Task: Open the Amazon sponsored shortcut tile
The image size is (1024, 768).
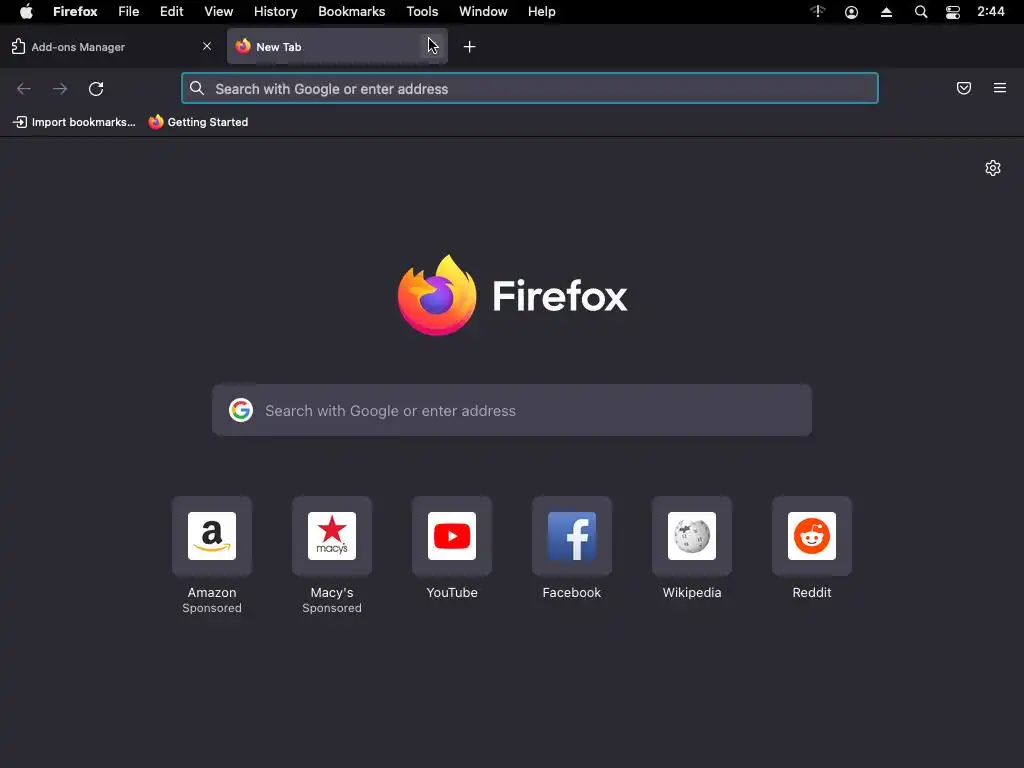Action: 212,536
